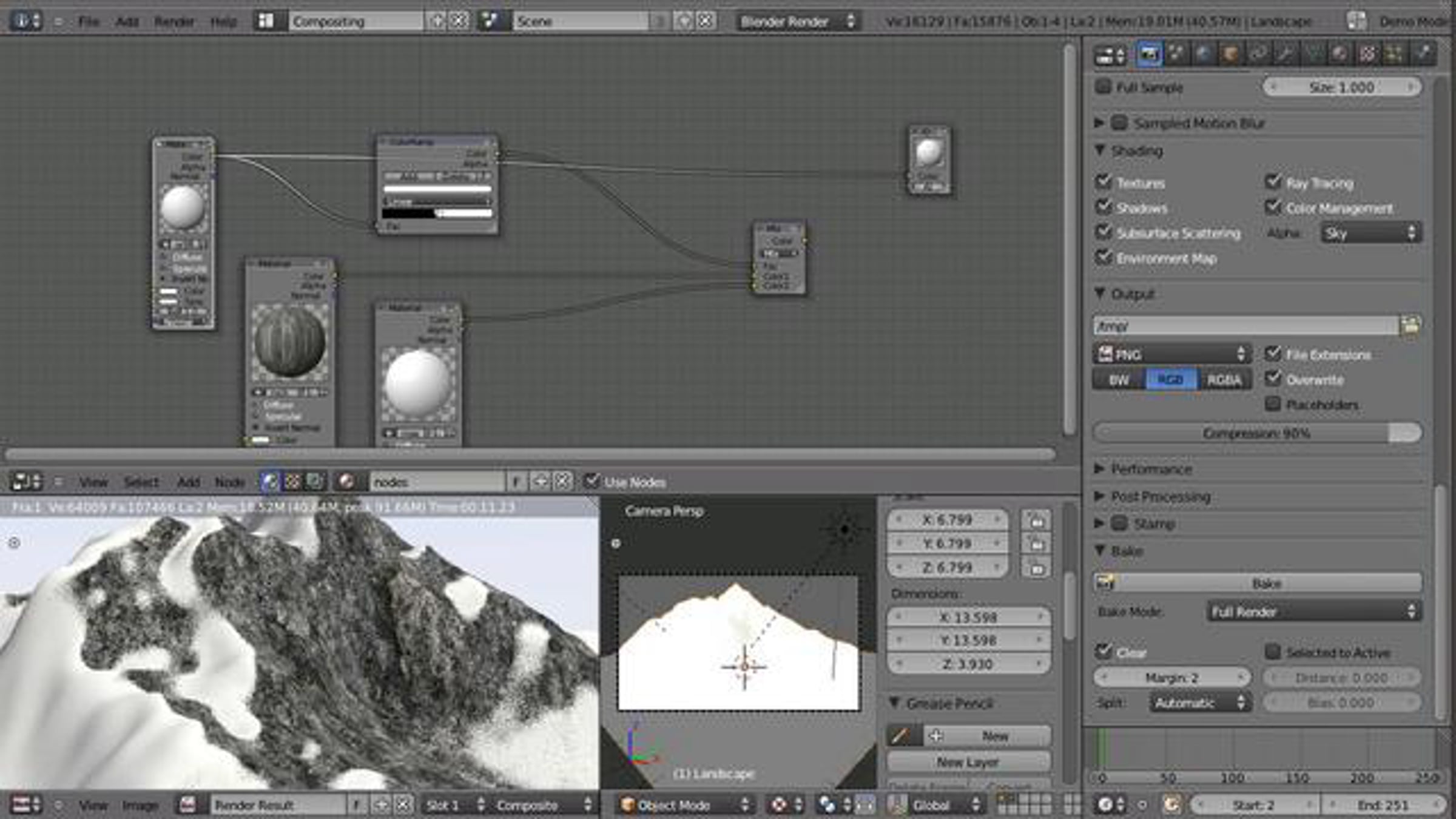Click the output folder browse icon
Viewport: 1456px width, 819px height.
[x=1410, y=326]
